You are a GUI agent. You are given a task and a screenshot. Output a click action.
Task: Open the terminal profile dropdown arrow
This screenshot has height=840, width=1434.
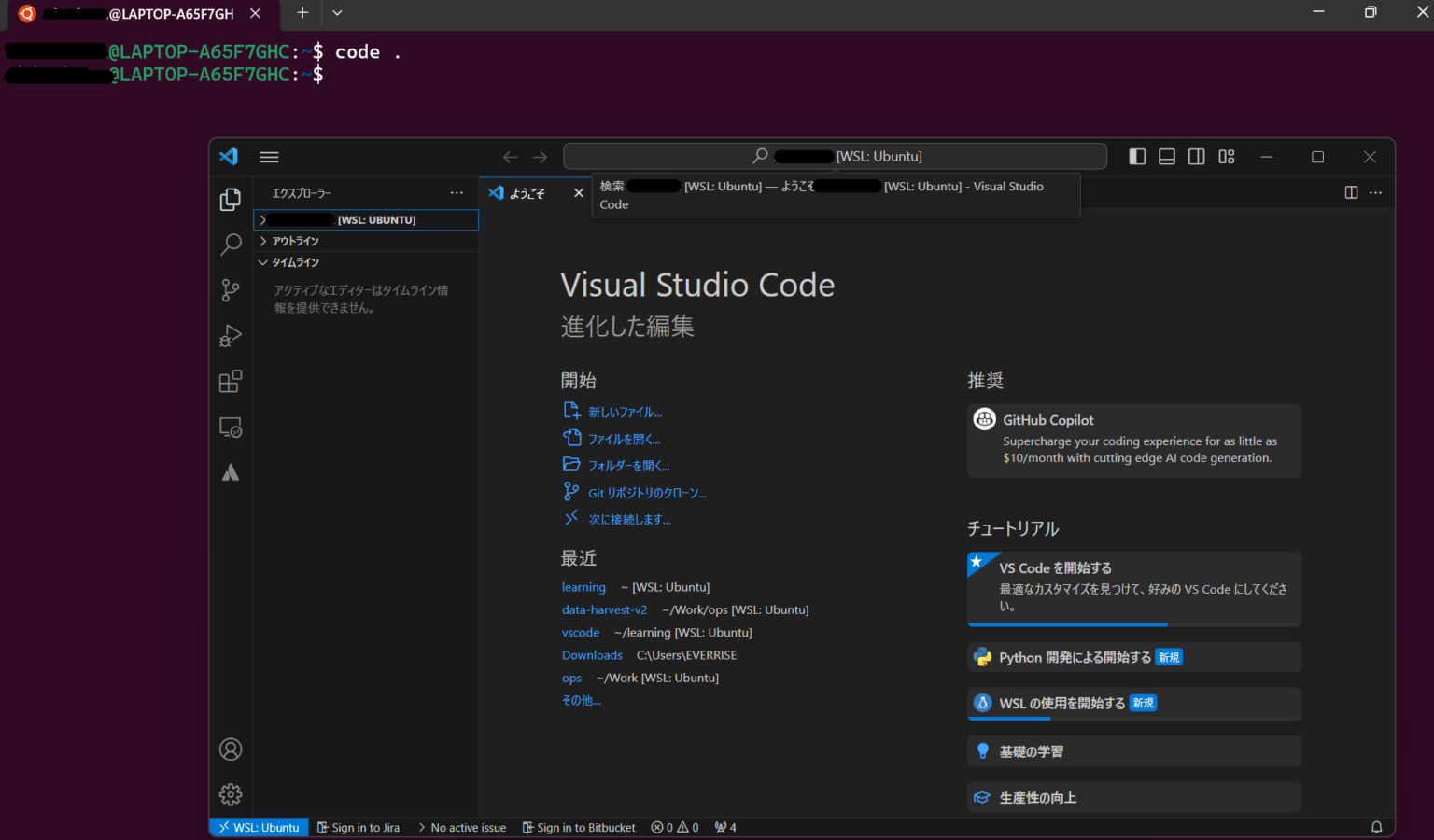337,13
